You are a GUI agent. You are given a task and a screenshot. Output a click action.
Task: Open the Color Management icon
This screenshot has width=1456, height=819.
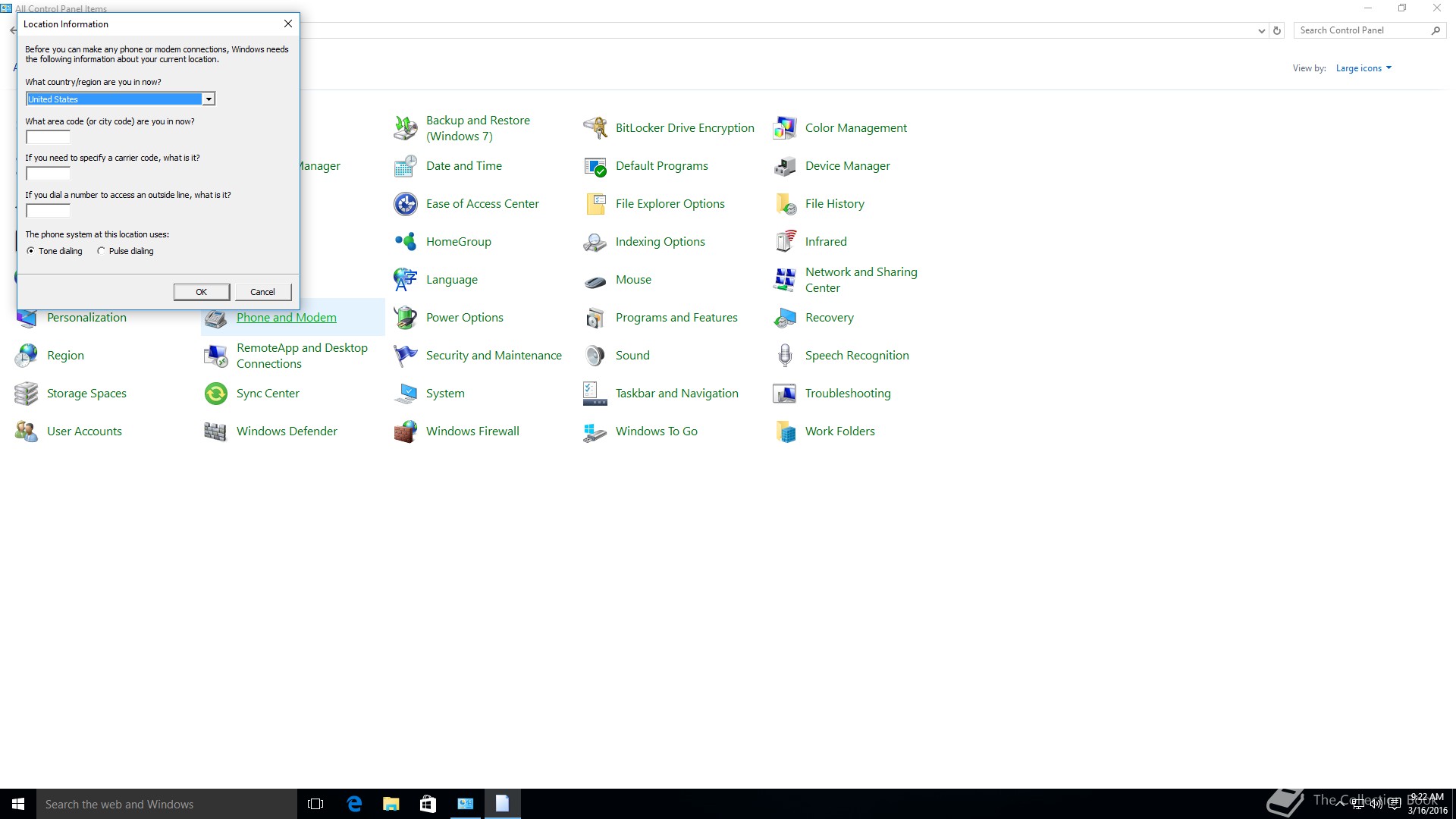click(785, 128)
